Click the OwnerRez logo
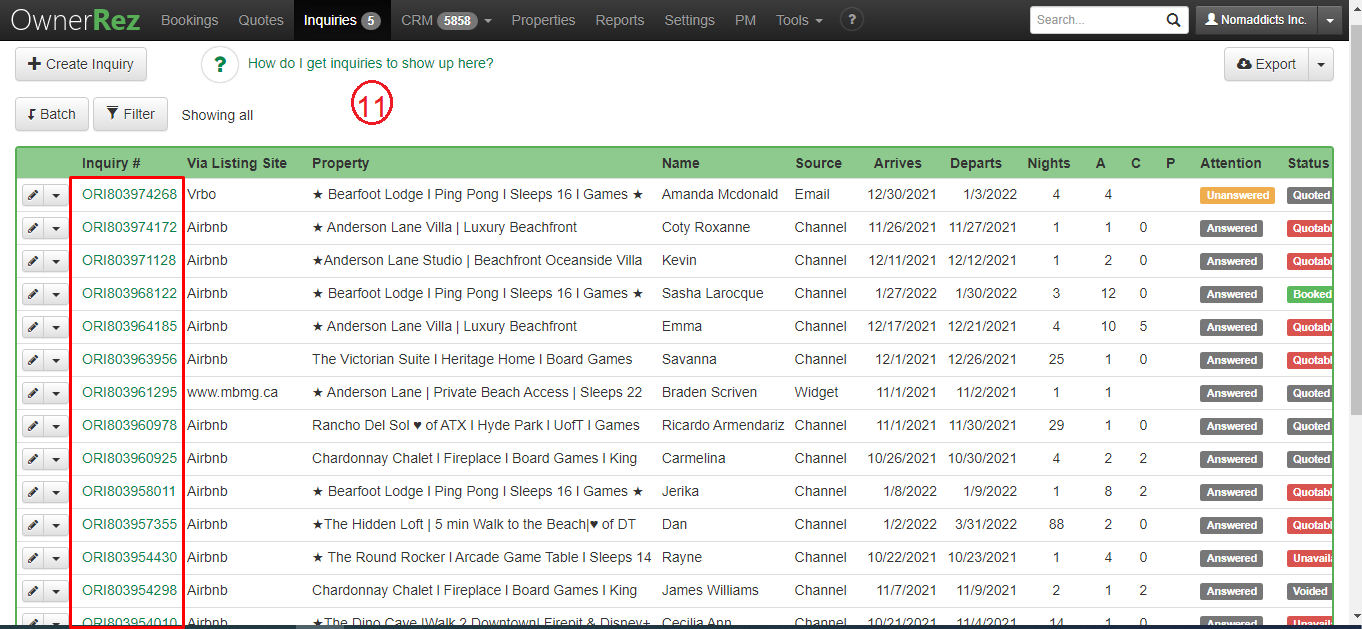This screenshot has width=1362, height=629. click(76, 20)
